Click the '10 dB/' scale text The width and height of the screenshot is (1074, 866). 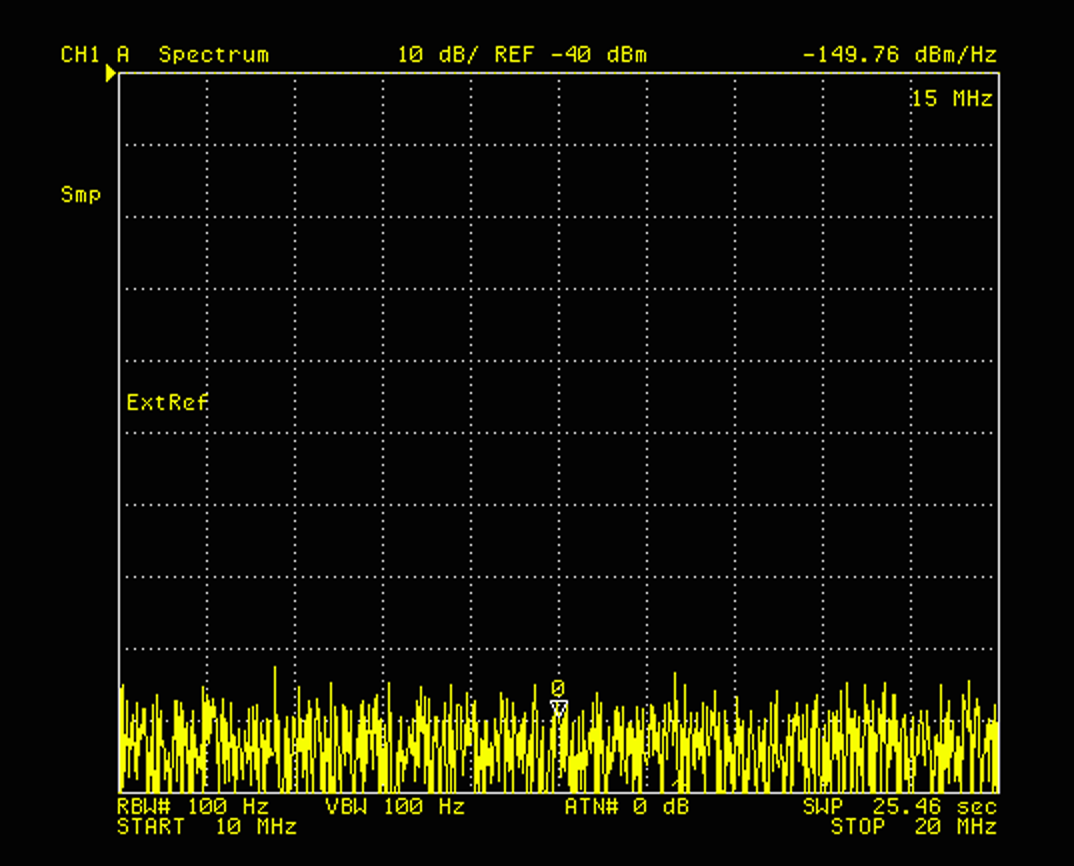(438, 55)
